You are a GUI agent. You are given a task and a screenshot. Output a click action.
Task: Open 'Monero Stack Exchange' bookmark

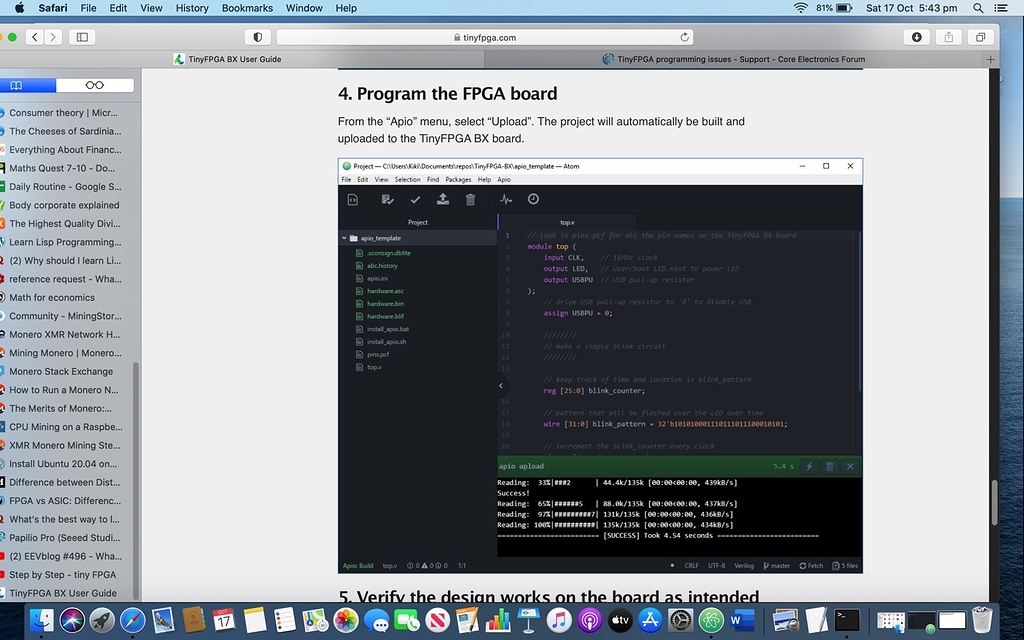(60, 371)
